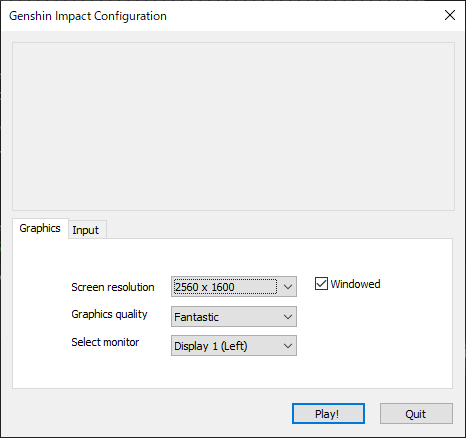This screenshot has width=466, height=438.
Task: Click the Select monitor label
Action: [105, 342]
